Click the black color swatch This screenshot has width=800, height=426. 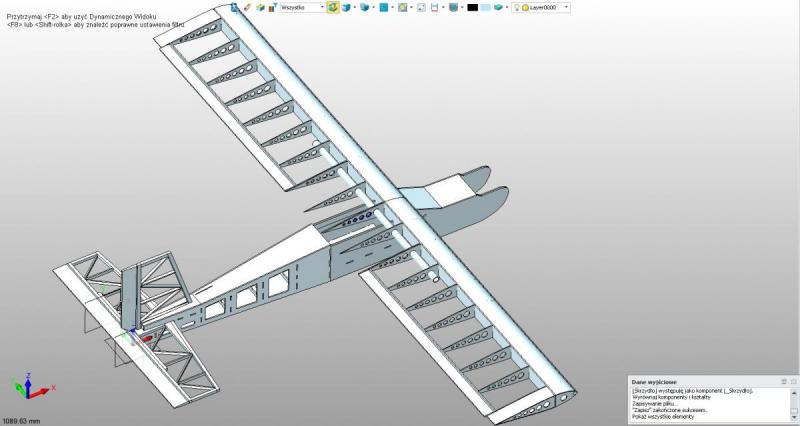pos(472,7)
